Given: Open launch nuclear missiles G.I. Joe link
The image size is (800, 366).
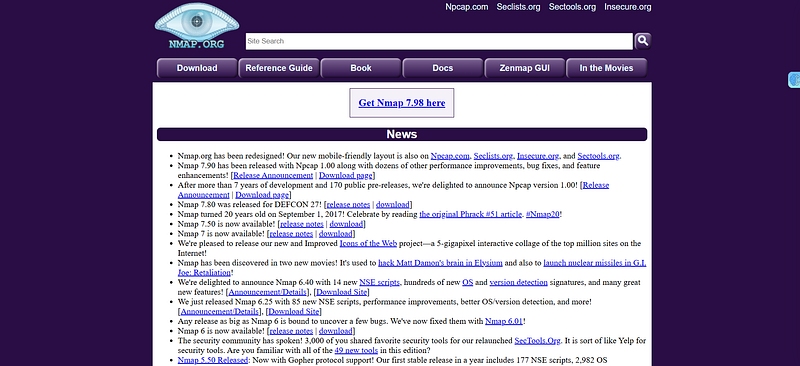Looking at the screenshot, I should coord(595,263).
